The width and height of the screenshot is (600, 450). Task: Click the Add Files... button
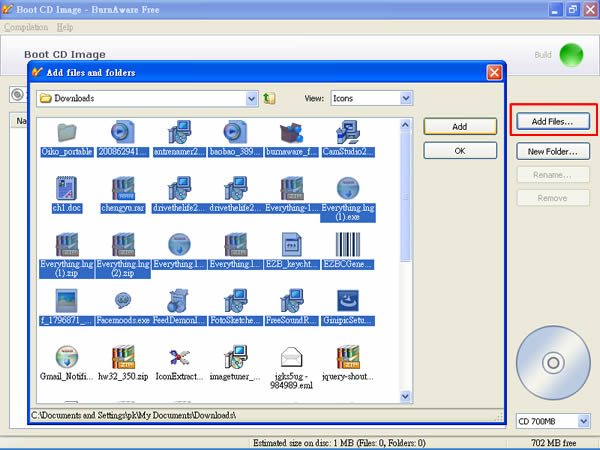[x=553, y=122]
